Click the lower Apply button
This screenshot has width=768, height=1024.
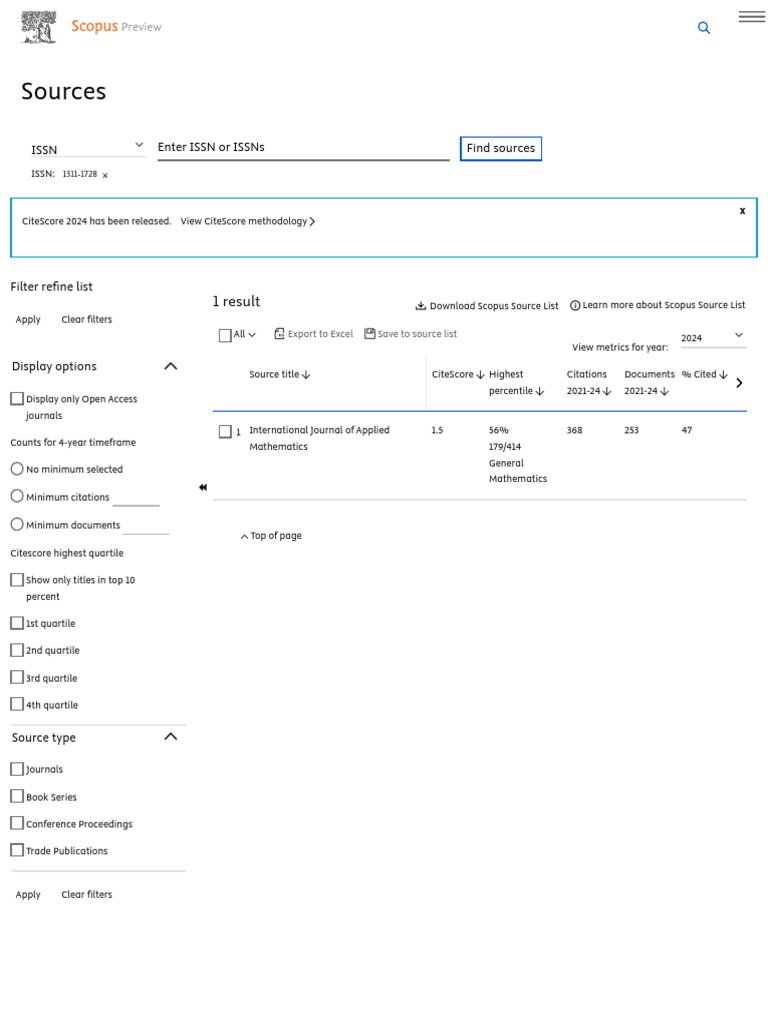pos(28,895)
